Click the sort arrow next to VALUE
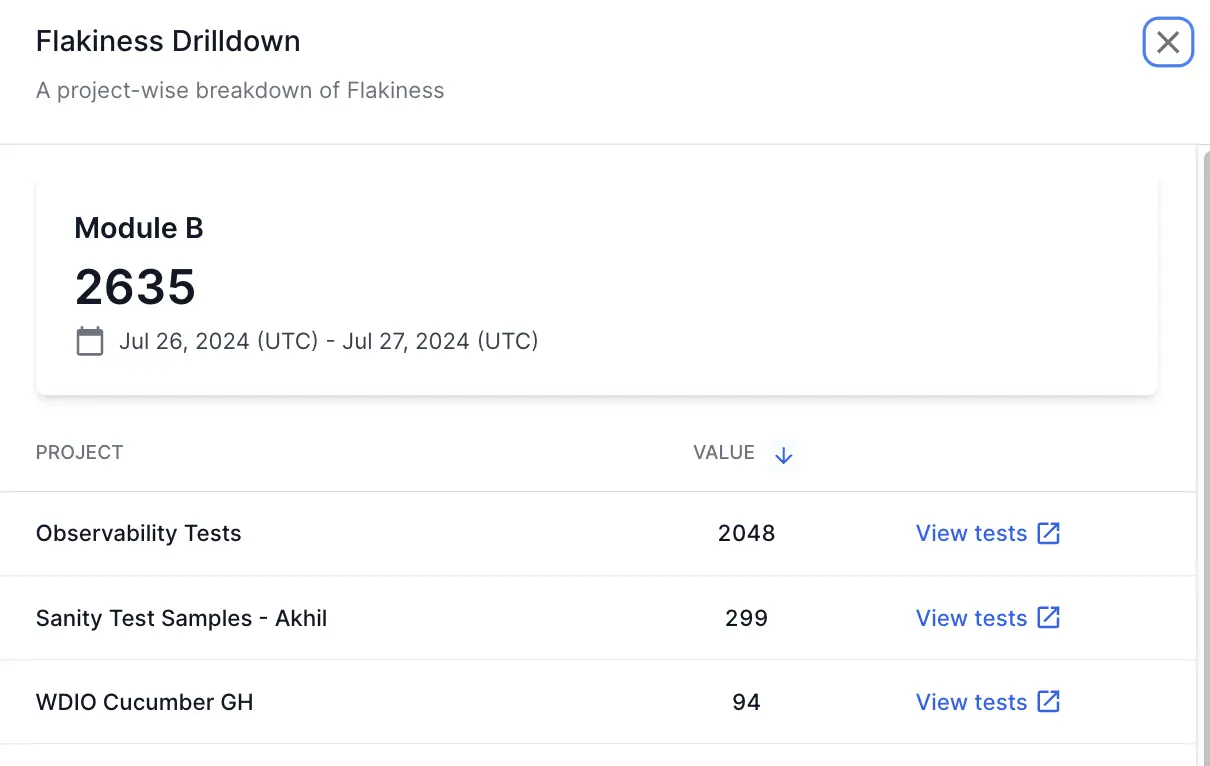1210x766 pixels. (784, 455)
